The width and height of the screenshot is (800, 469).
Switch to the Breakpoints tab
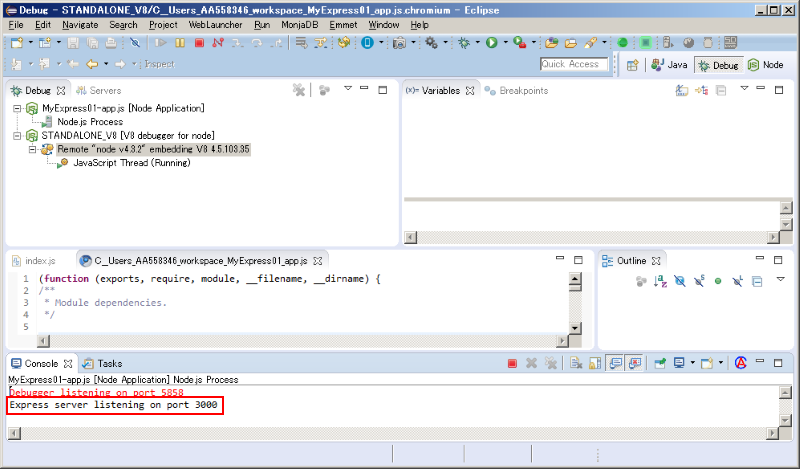pyautogui.click(x=516, y=90)
